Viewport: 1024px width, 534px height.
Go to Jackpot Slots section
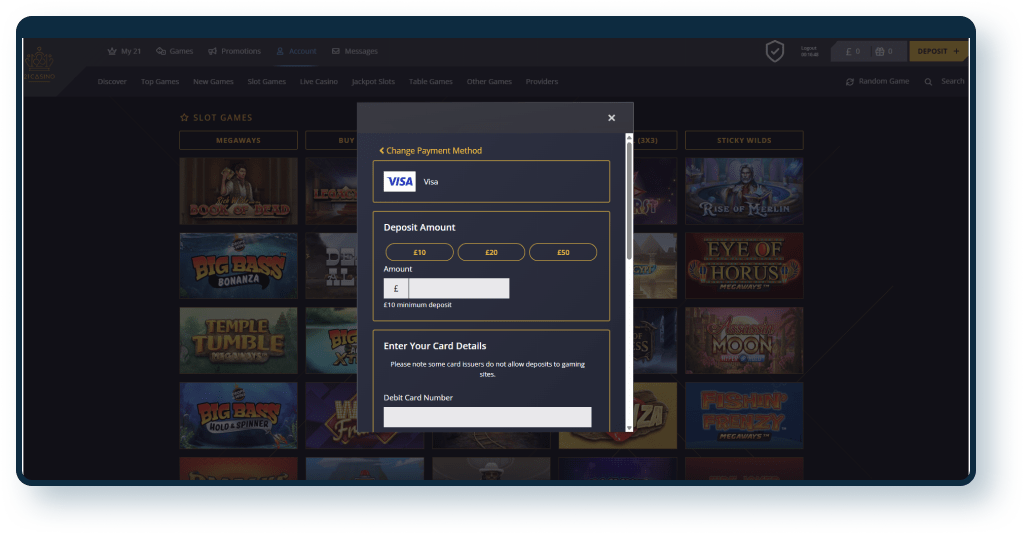pyautogui.click(x=373, y=82)
